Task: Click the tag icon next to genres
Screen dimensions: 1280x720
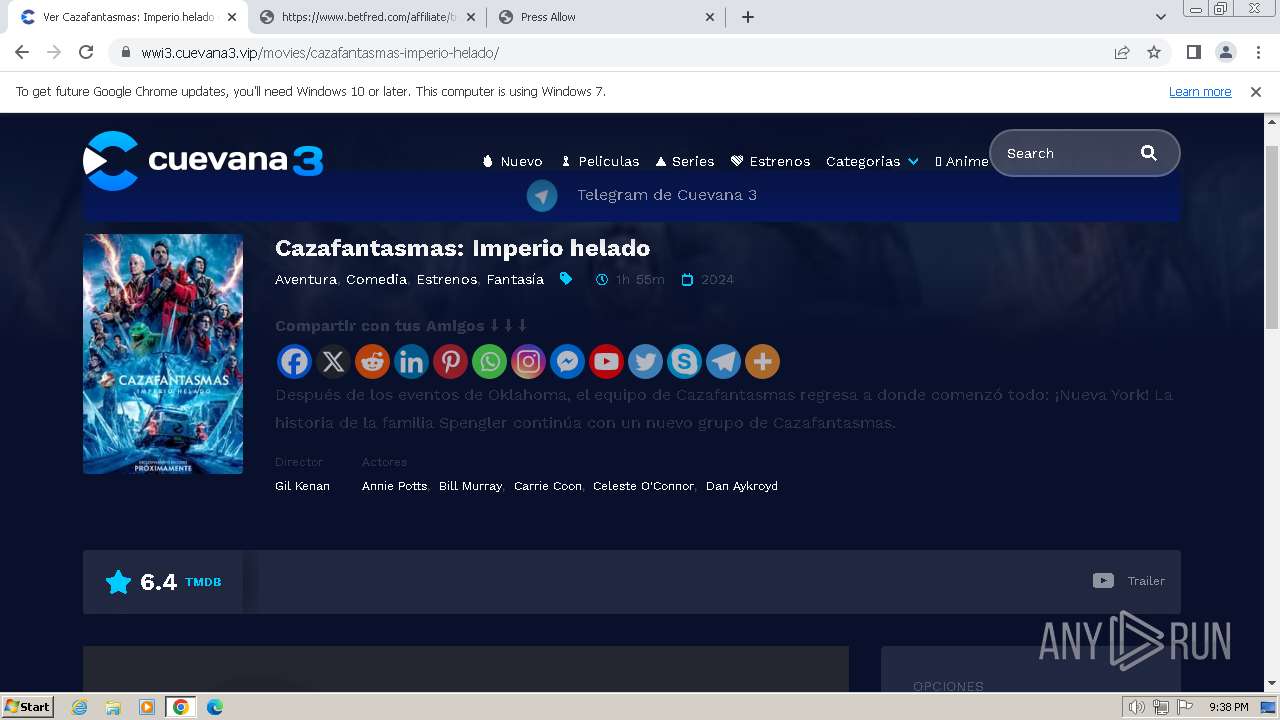Action: click(566, 279)
